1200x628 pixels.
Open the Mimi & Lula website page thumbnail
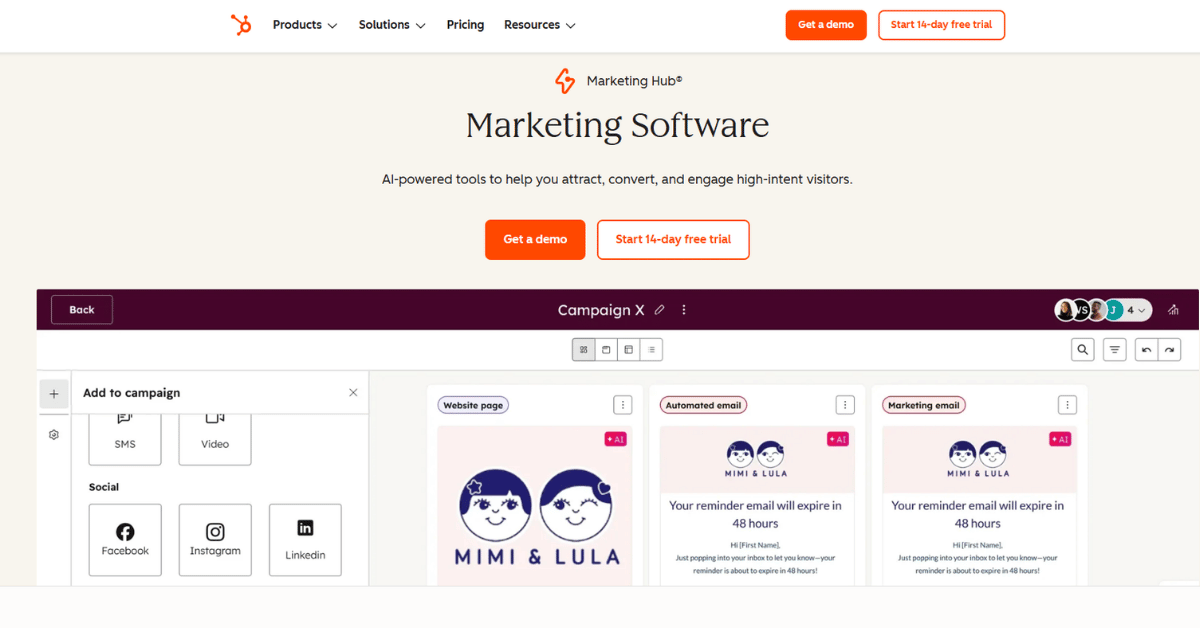click(534, 506)
